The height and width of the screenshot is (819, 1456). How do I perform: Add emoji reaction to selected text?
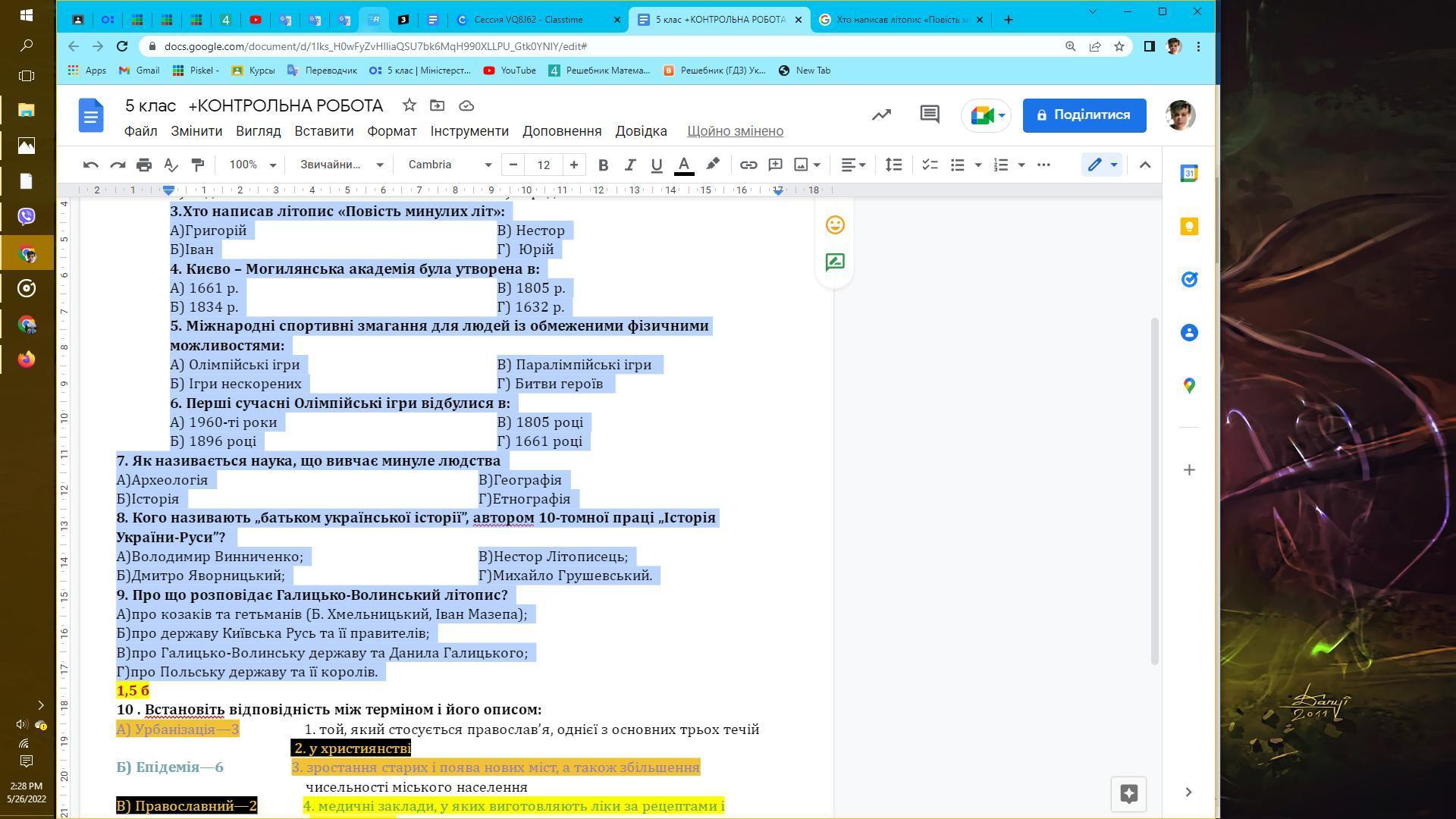coord(835,225)
